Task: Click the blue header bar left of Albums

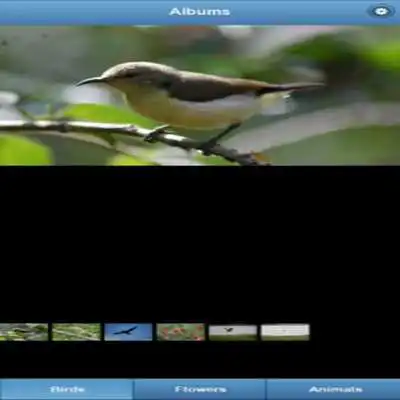Action: tap(83, 12)
